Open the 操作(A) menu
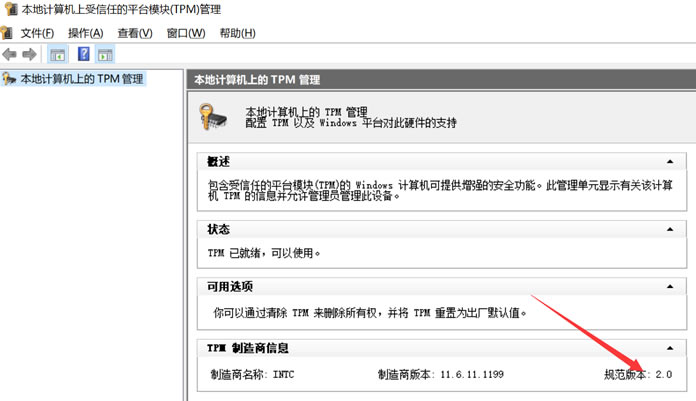This screenshot has height=401, width=696. click(x=86, y=33)
